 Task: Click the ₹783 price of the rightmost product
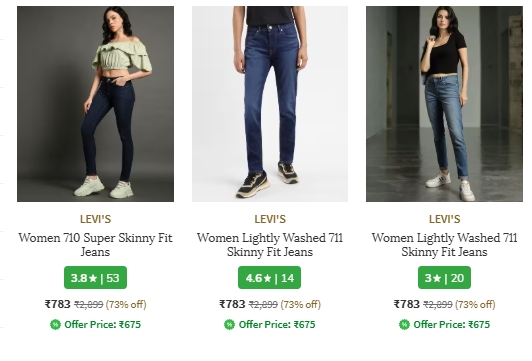pos(406,304)
